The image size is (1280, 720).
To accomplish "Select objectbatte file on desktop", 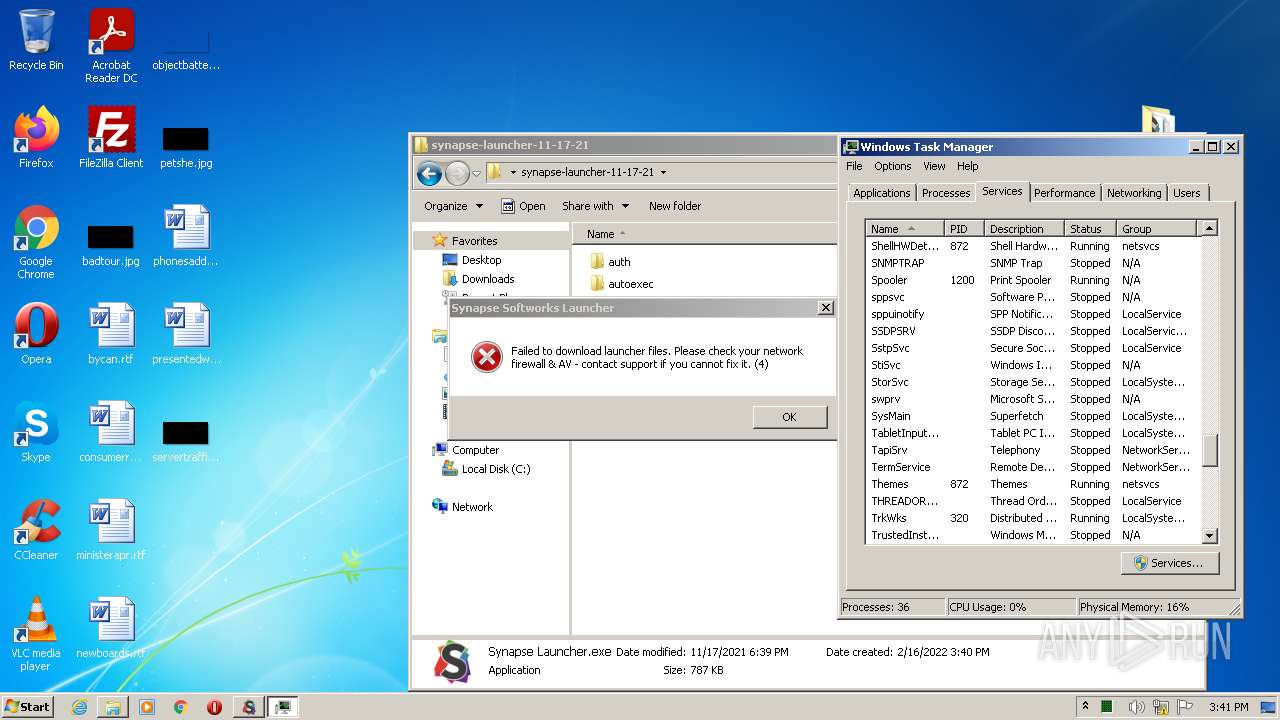I will pyautogui.click(x=186, y=52).
